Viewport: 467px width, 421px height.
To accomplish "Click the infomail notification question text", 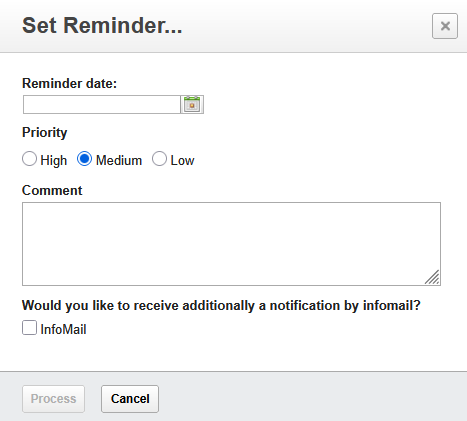I will [221, 306].
